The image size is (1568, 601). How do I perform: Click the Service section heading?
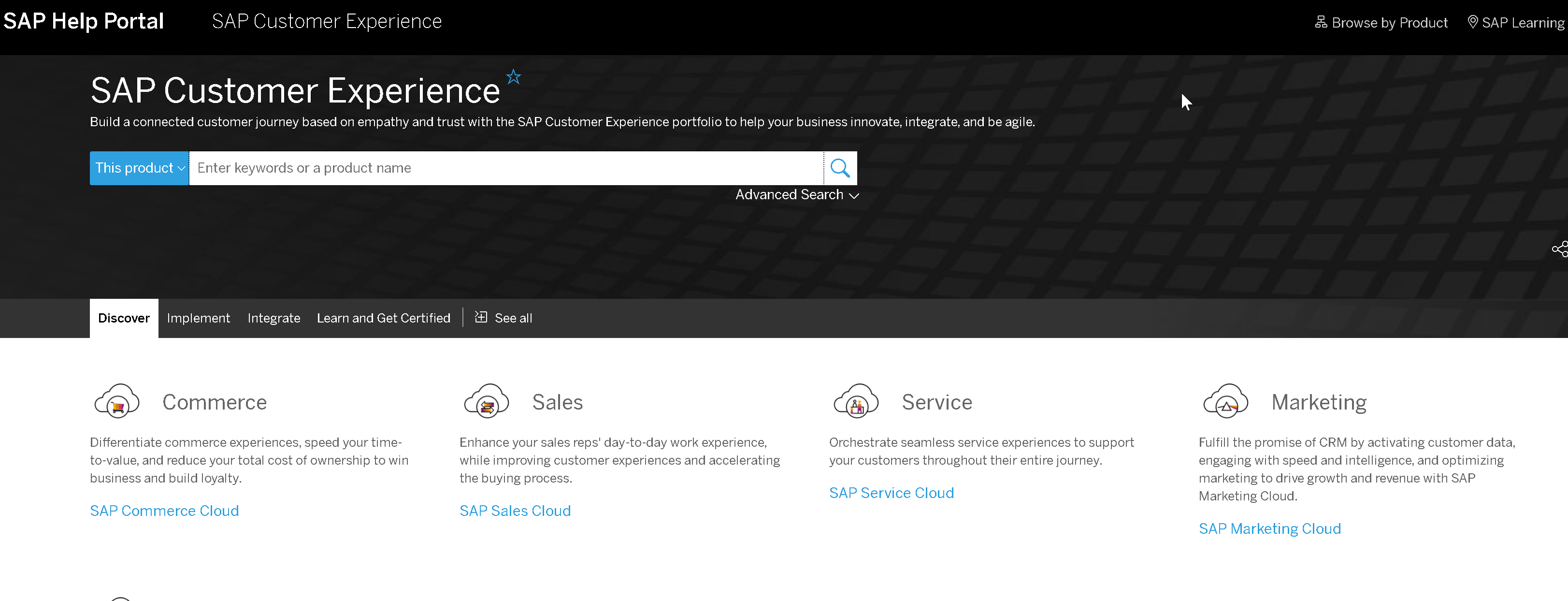(937, 402)
